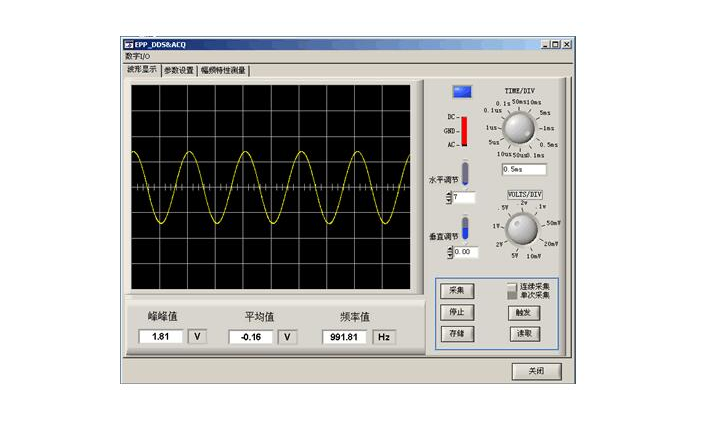Click the 水平调节 horizontal adjust slider
Viewport: 712px width, 426px height.
click(x=465, y=173)
